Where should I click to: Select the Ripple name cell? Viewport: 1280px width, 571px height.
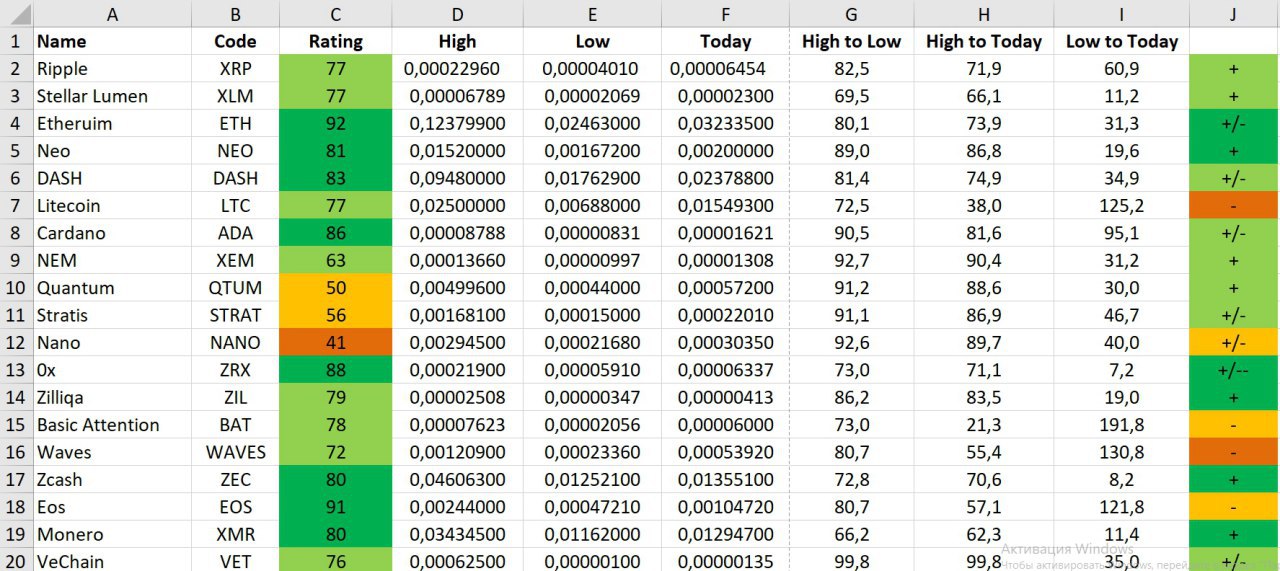point(112,69)
